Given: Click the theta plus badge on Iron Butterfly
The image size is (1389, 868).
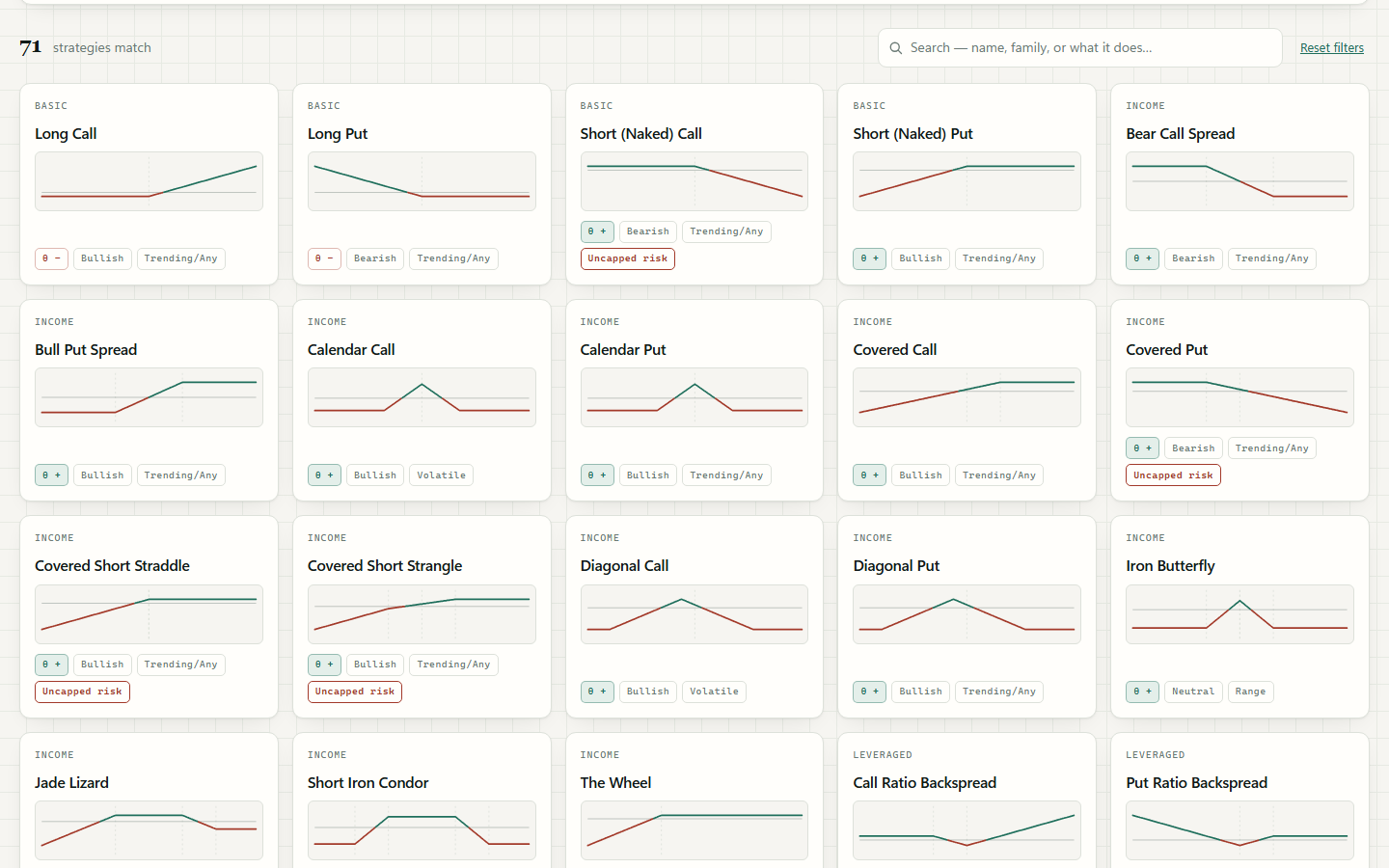Looking at the screenshot, I should click(x=1142, y=692).
